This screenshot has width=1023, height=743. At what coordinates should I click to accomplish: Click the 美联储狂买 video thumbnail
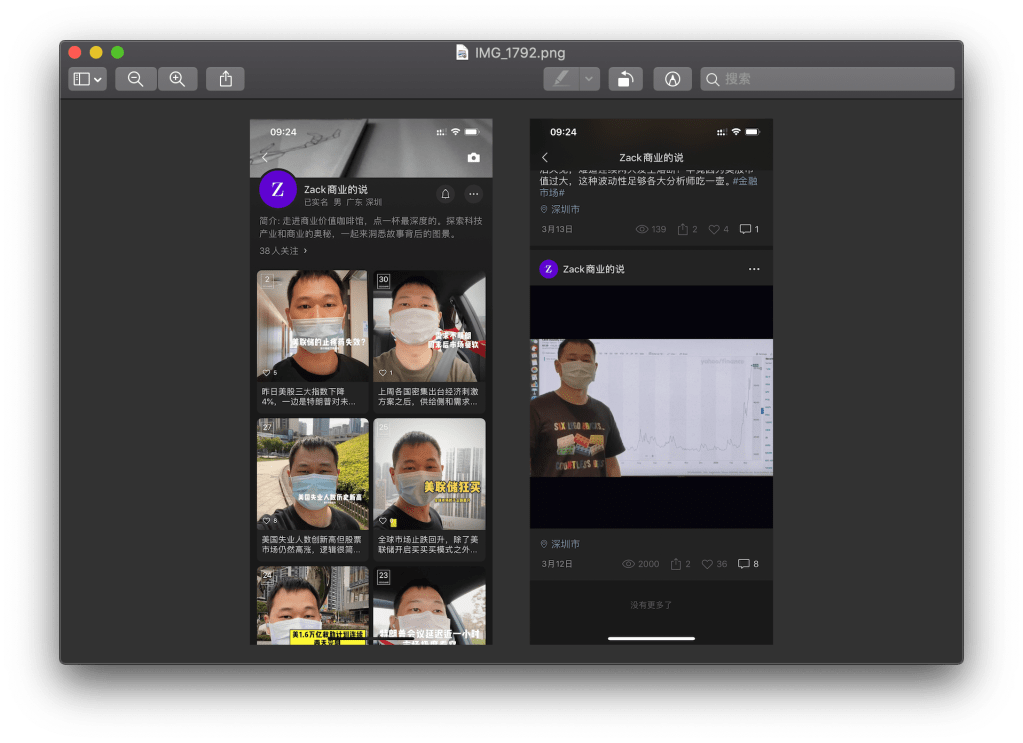point(429,475)
